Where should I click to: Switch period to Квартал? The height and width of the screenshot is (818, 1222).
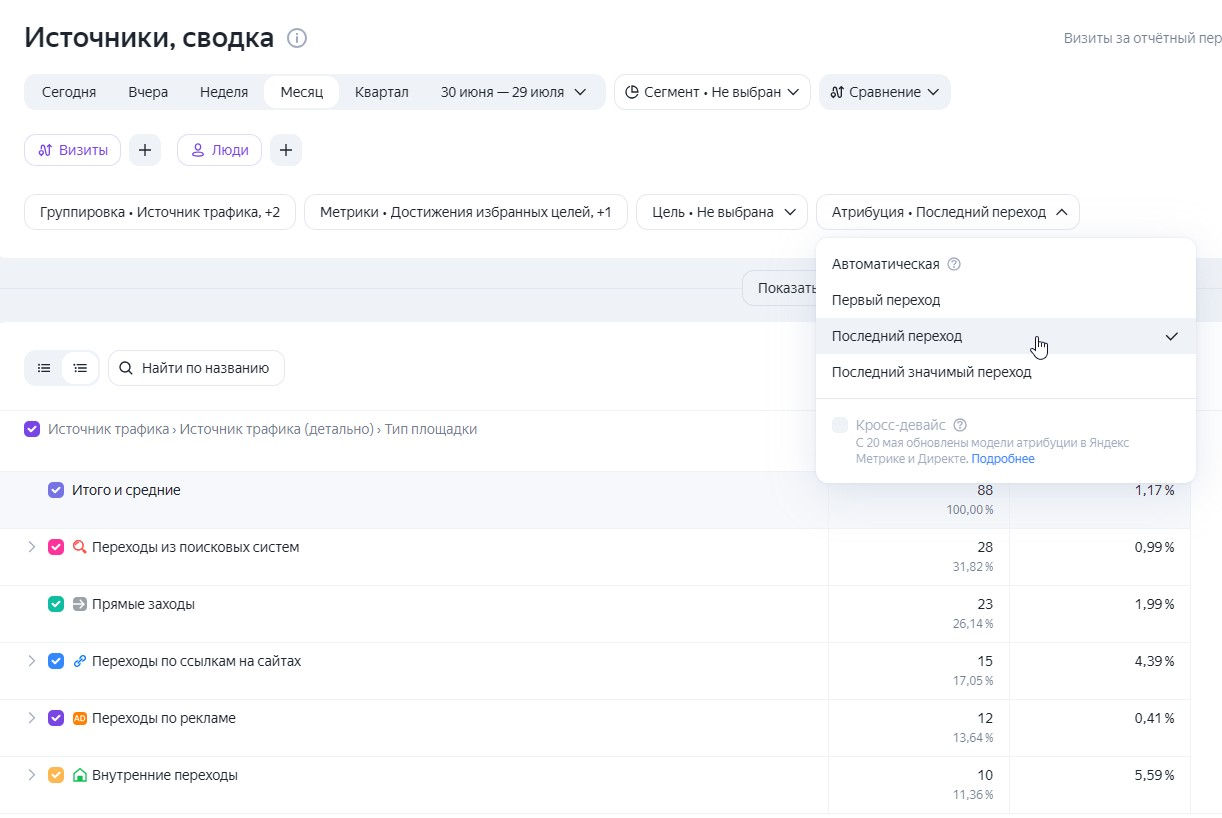tap(382, 92)
